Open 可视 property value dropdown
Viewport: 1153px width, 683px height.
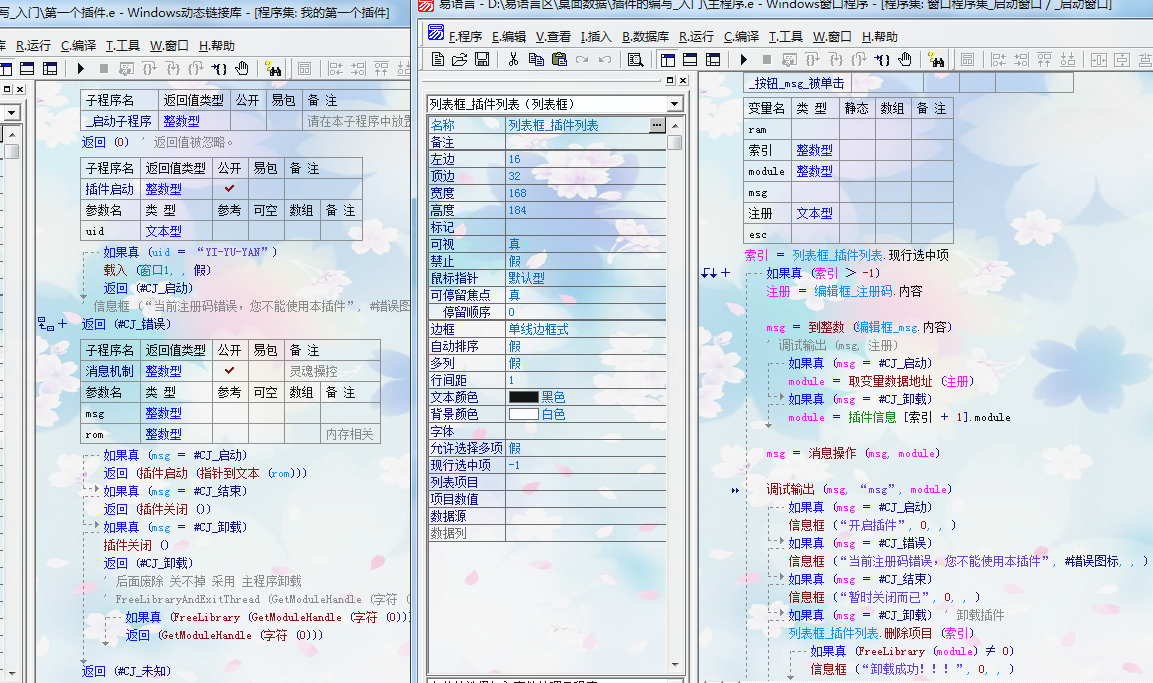coord(585,244)
